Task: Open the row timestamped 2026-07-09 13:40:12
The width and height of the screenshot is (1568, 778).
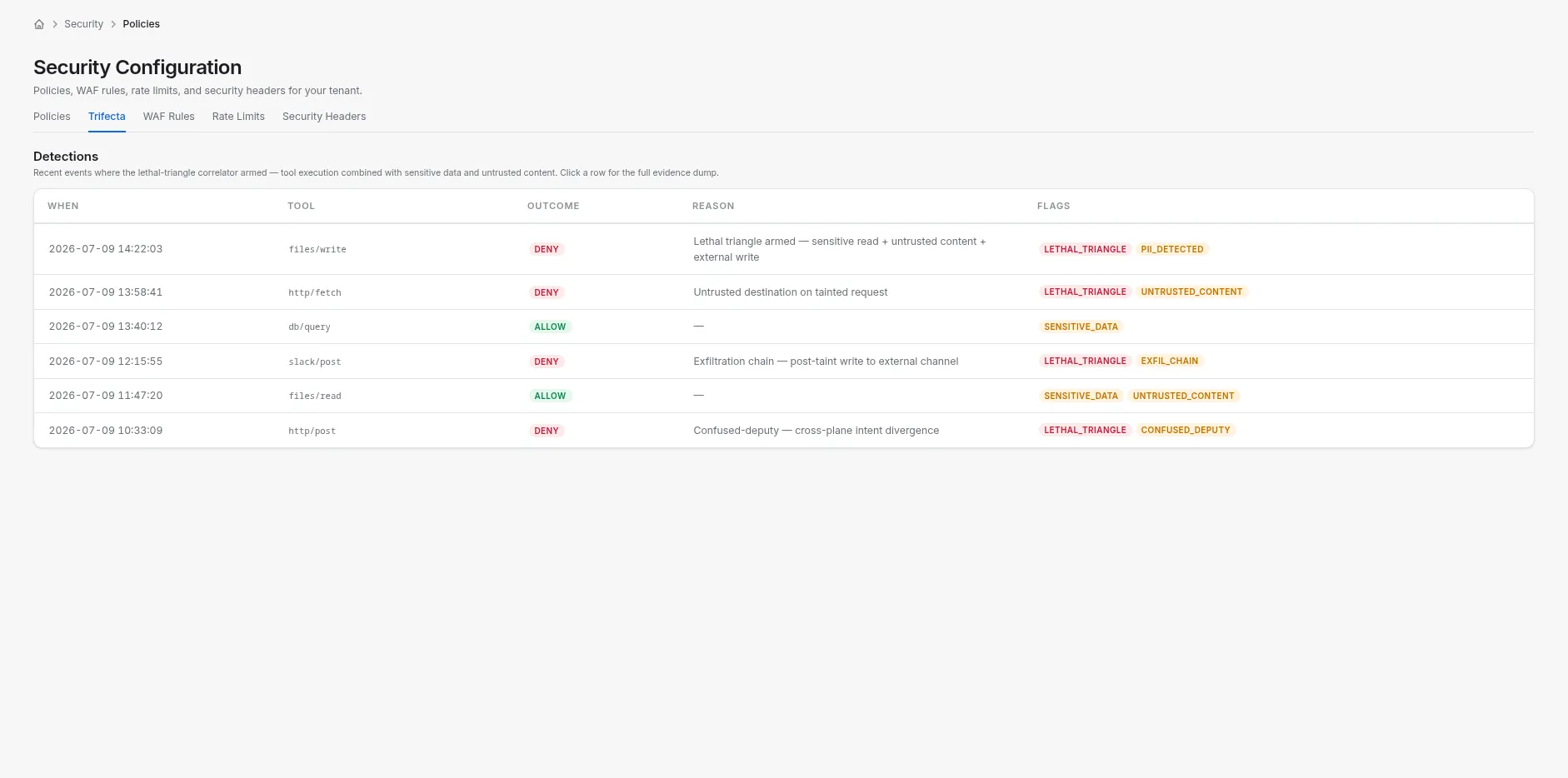Action: [x=783, y=327]
